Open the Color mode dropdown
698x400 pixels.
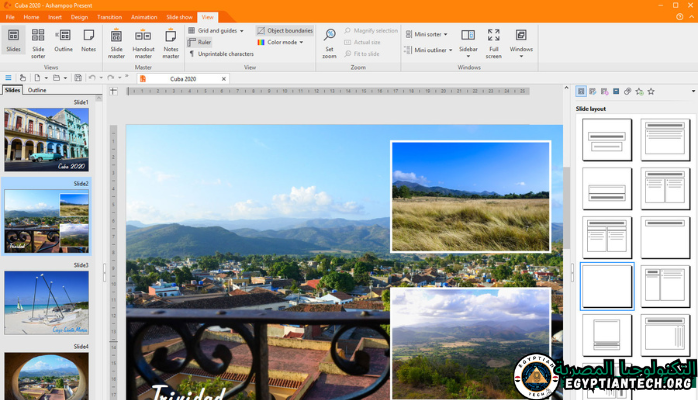pos(301,42)
